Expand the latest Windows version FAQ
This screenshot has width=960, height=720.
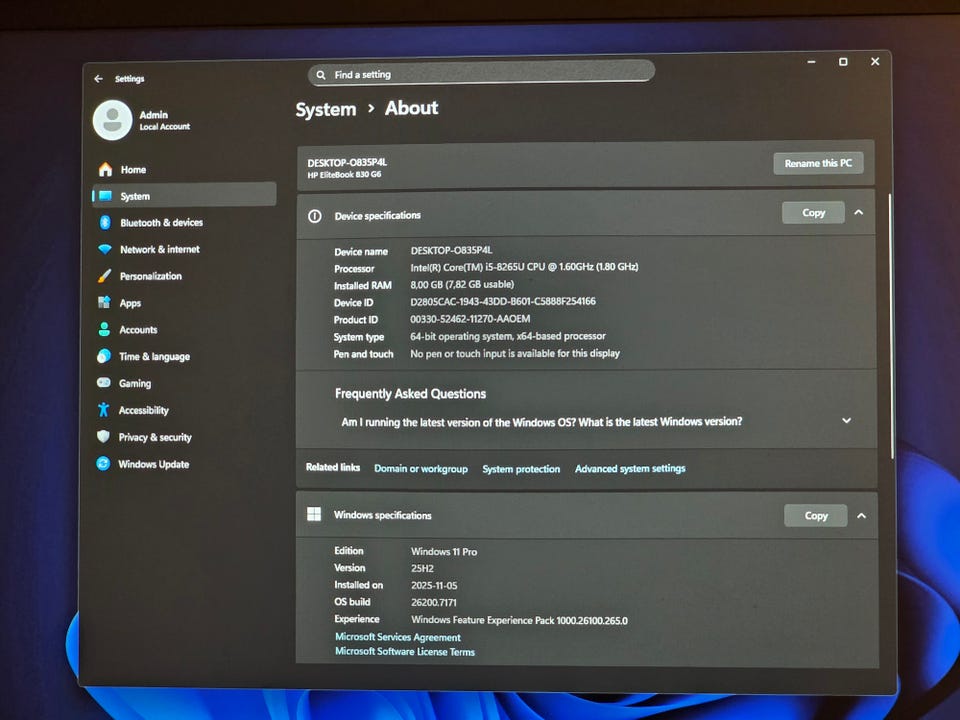(x=846, y=421)
